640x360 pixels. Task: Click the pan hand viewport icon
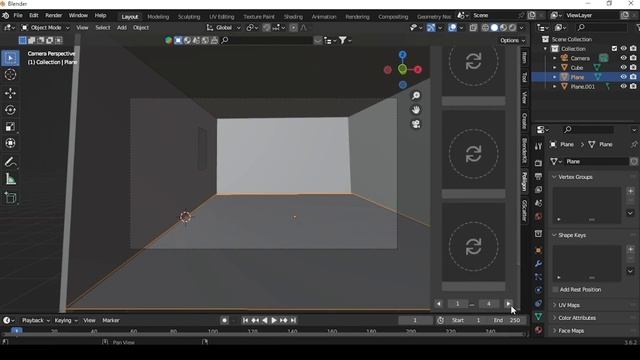coord(416,110)
